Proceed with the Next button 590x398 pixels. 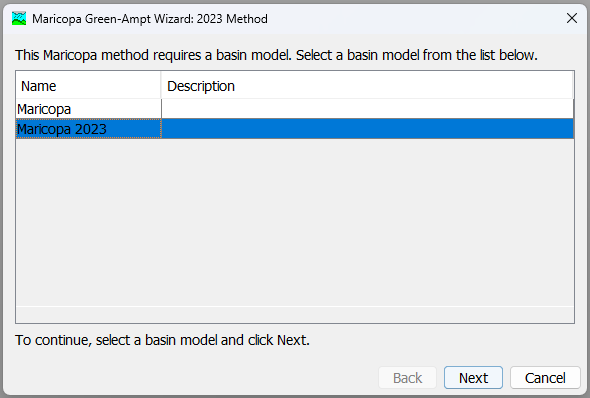click(473, 378)
